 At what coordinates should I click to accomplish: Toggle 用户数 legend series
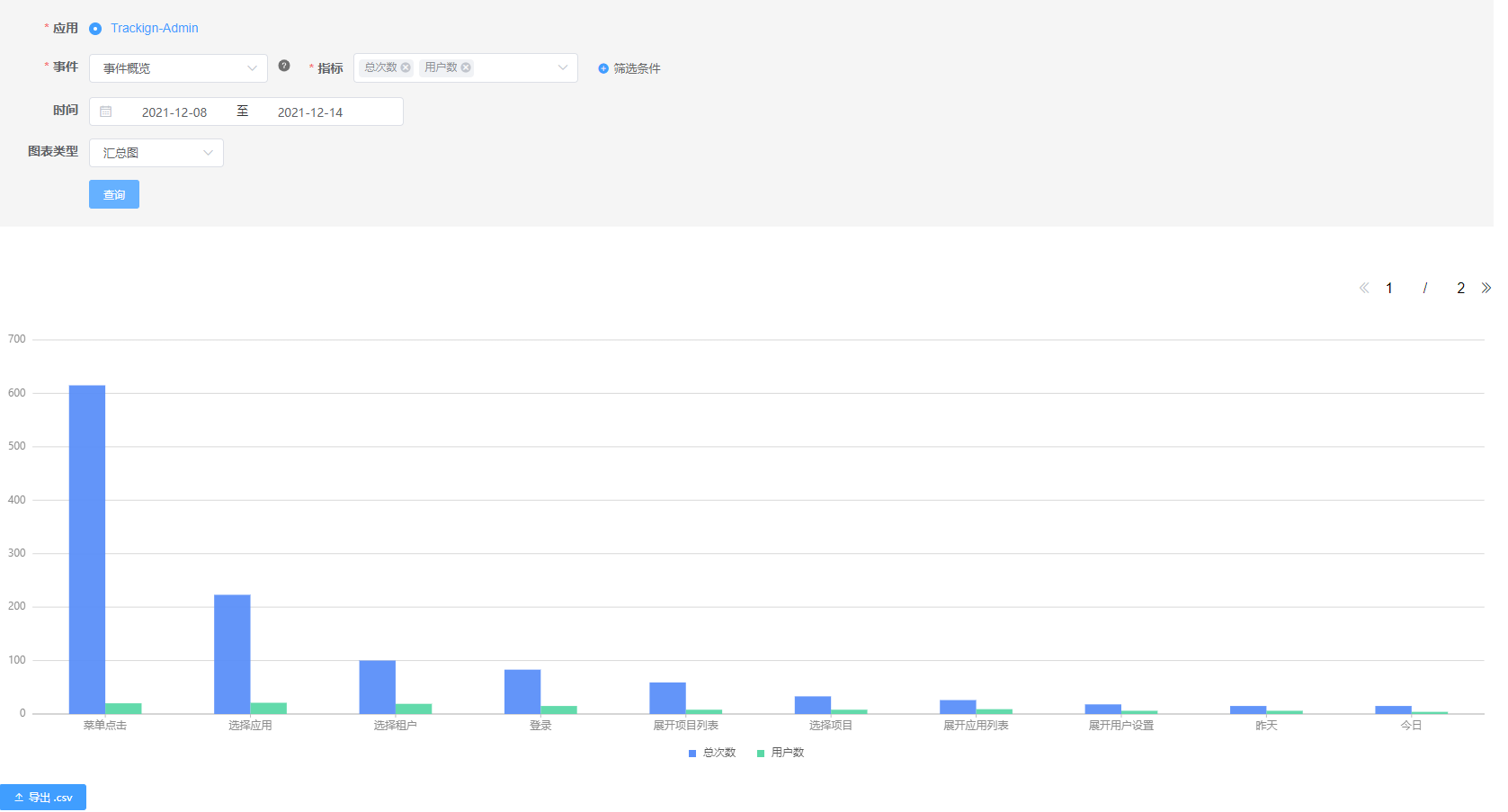781,753
